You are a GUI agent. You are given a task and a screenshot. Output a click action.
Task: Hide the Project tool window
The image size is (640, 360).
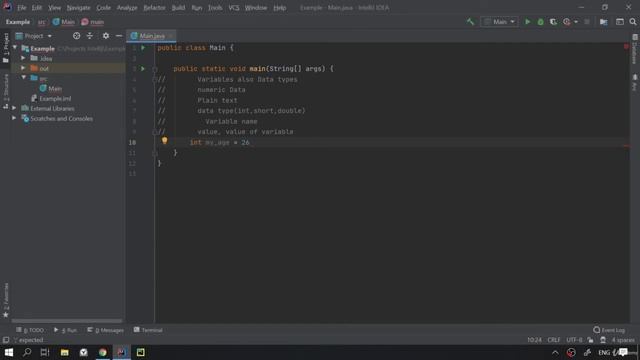119,36
